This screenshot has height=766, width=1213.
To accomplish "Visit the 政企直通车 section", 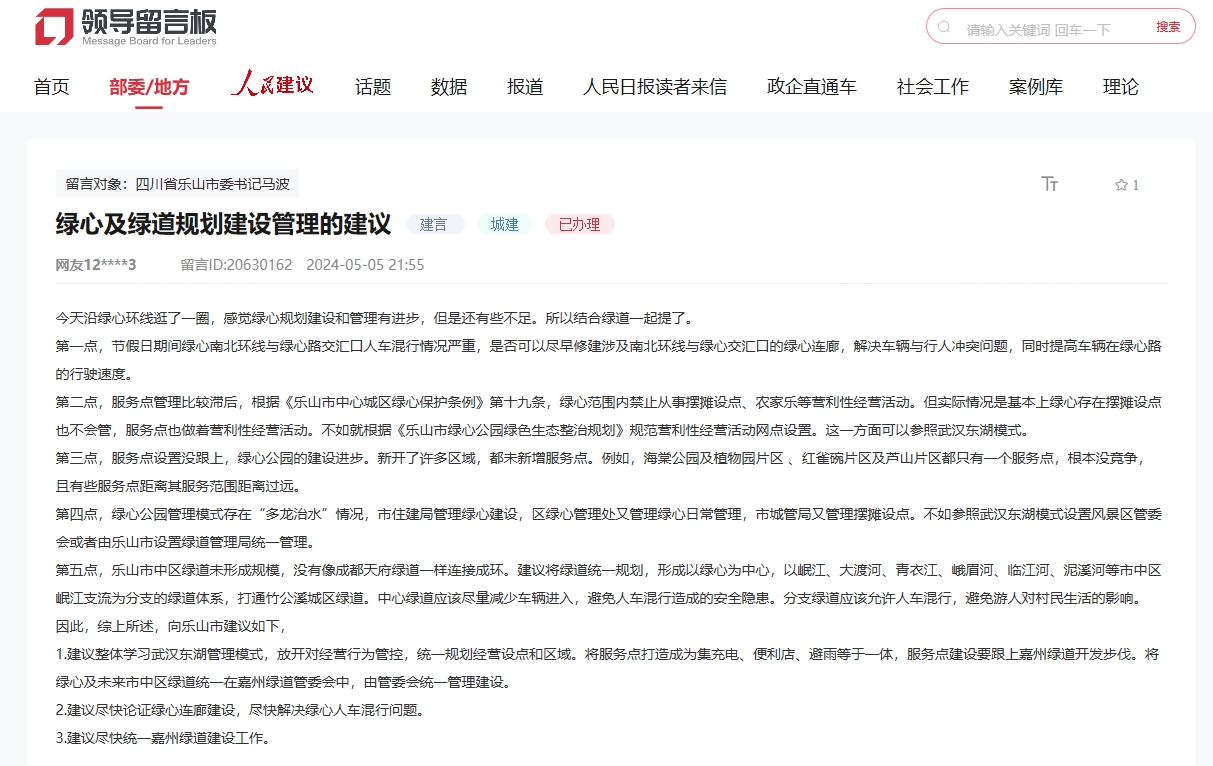I will tap(811, 87).
